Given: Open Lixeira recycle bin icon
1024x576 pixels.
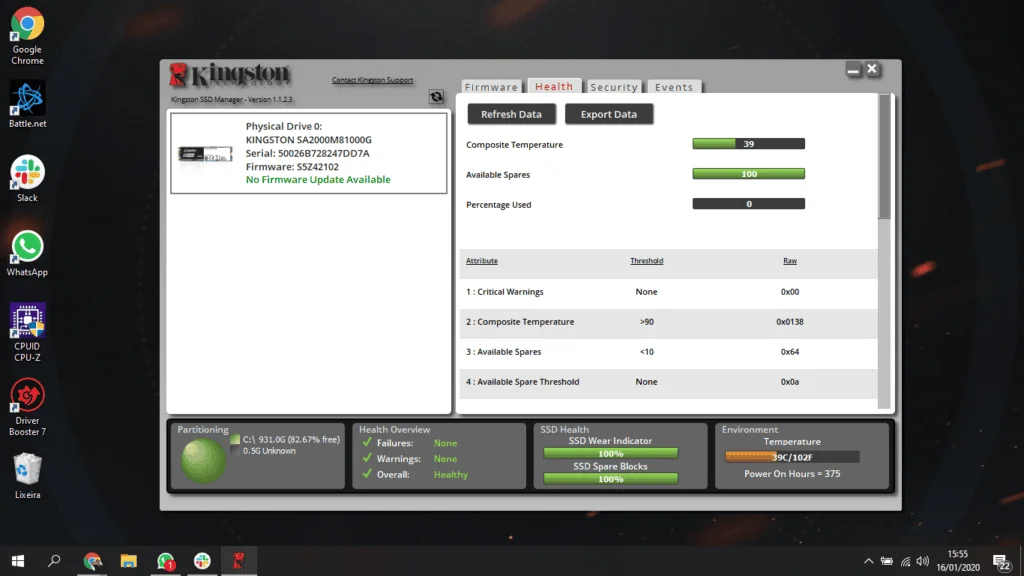Looking at the screenshot, I should tap(27, 476).
